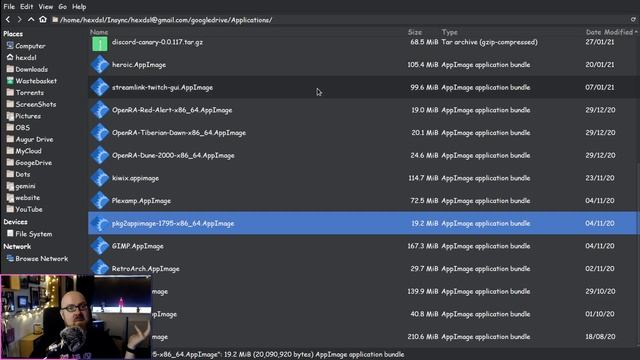
Task: Open the View menu
Action: click(x=46, y=7)
